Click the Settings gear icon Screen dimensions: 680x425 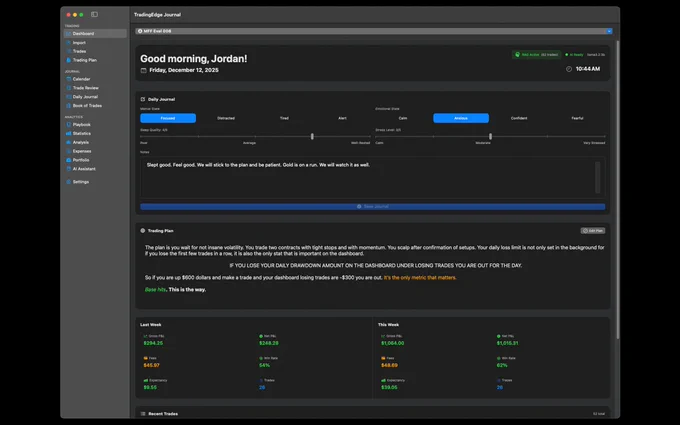(x=69, y=182)
